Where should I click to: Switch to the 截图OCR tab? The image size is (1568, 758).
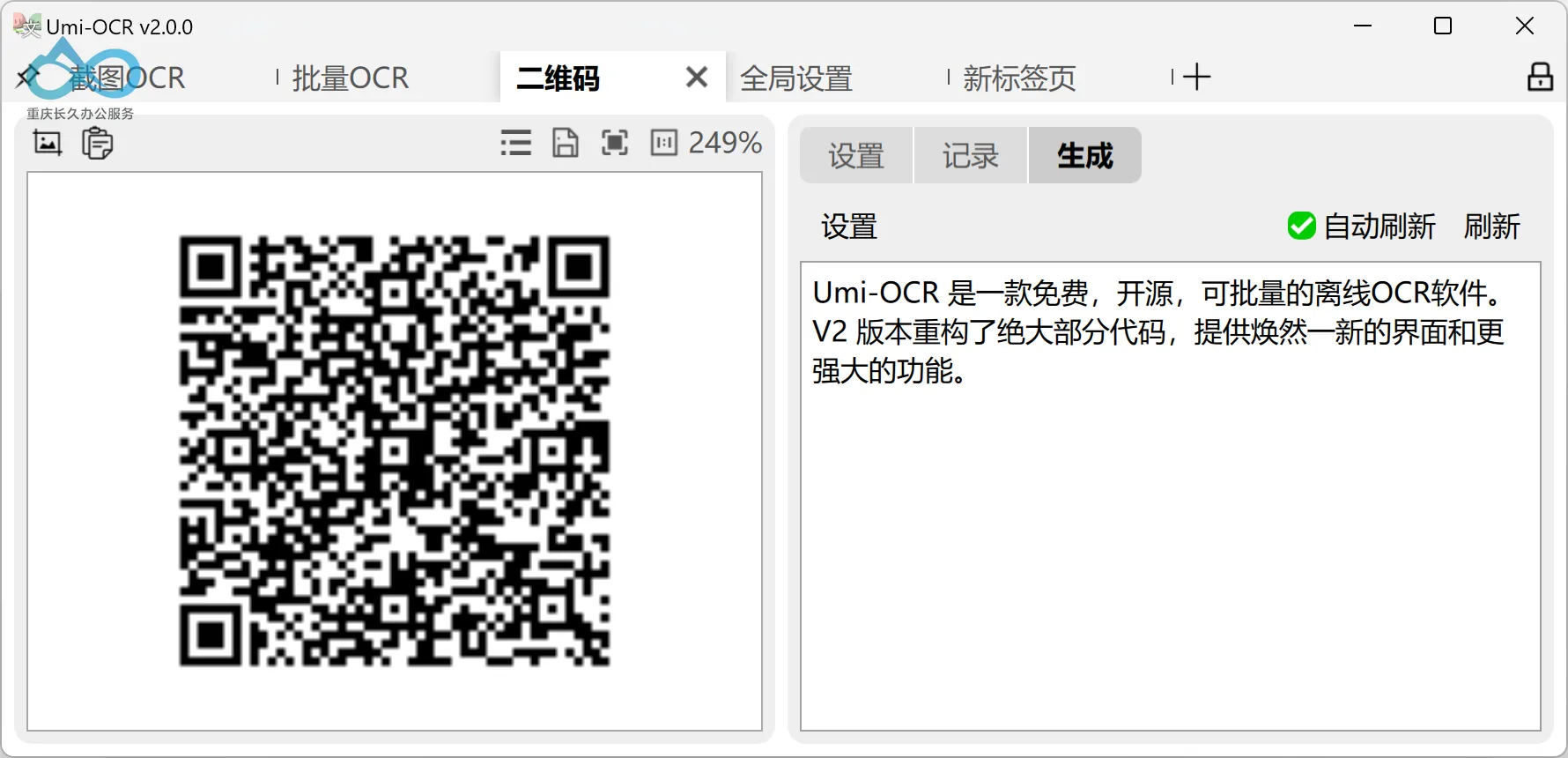point(128,78)
